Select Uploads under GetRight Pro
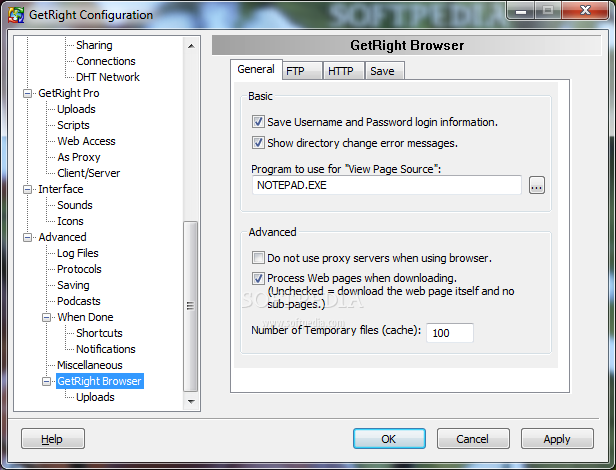 pyautogui.click(x=76, y=109)
